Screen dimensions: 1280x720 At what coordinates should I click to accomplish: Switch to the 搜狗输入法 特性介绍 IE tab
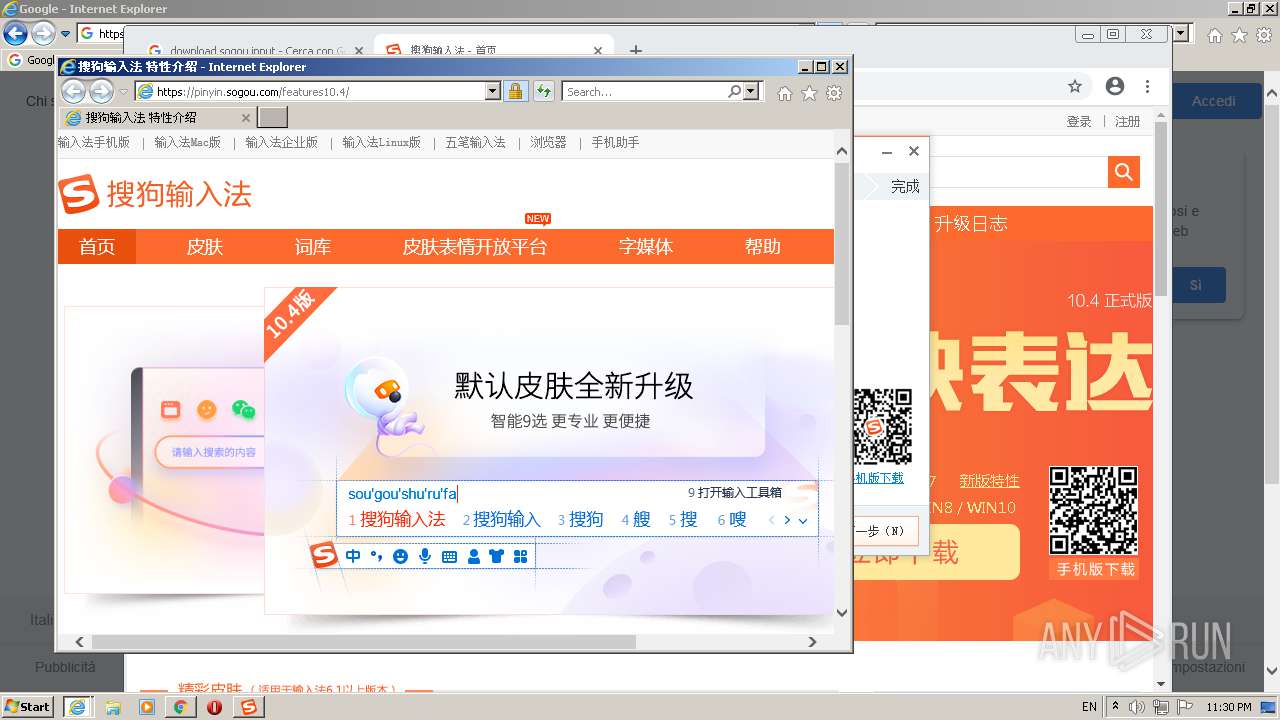[157, 117]
